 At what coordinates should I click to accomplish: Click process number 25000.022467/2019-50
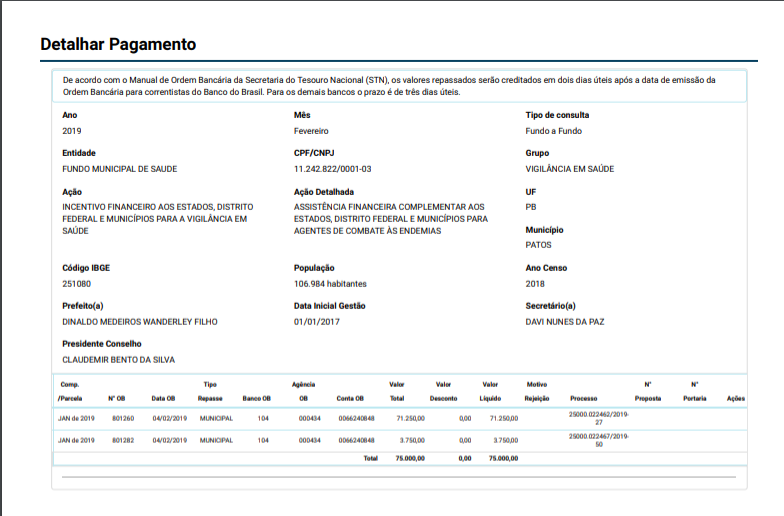(599, 440)
